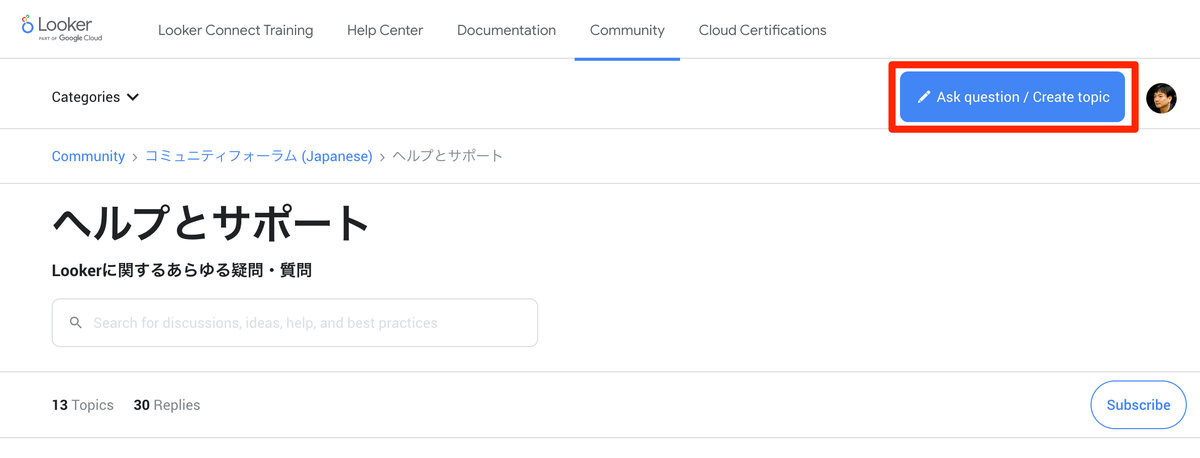The height and width of the screenshot is (458, 1200).
Task: Open Cloud Certifications
Action: coord(762,30)
